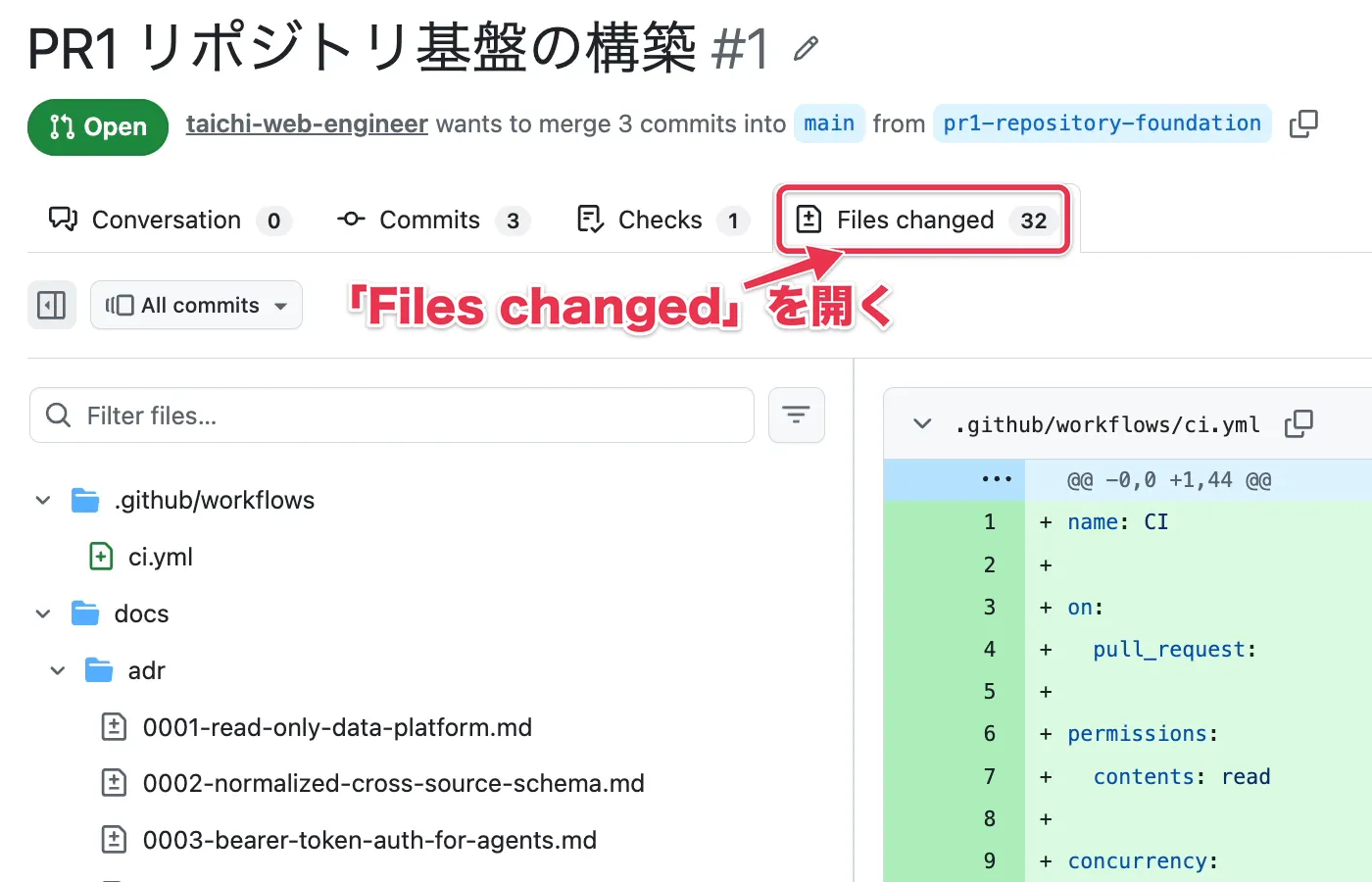Click the '@@ -0,0 +1,44 @@' hunk header
Image resolution: width=1372 pixels, height=882 pixels.
pos(1169,480)
